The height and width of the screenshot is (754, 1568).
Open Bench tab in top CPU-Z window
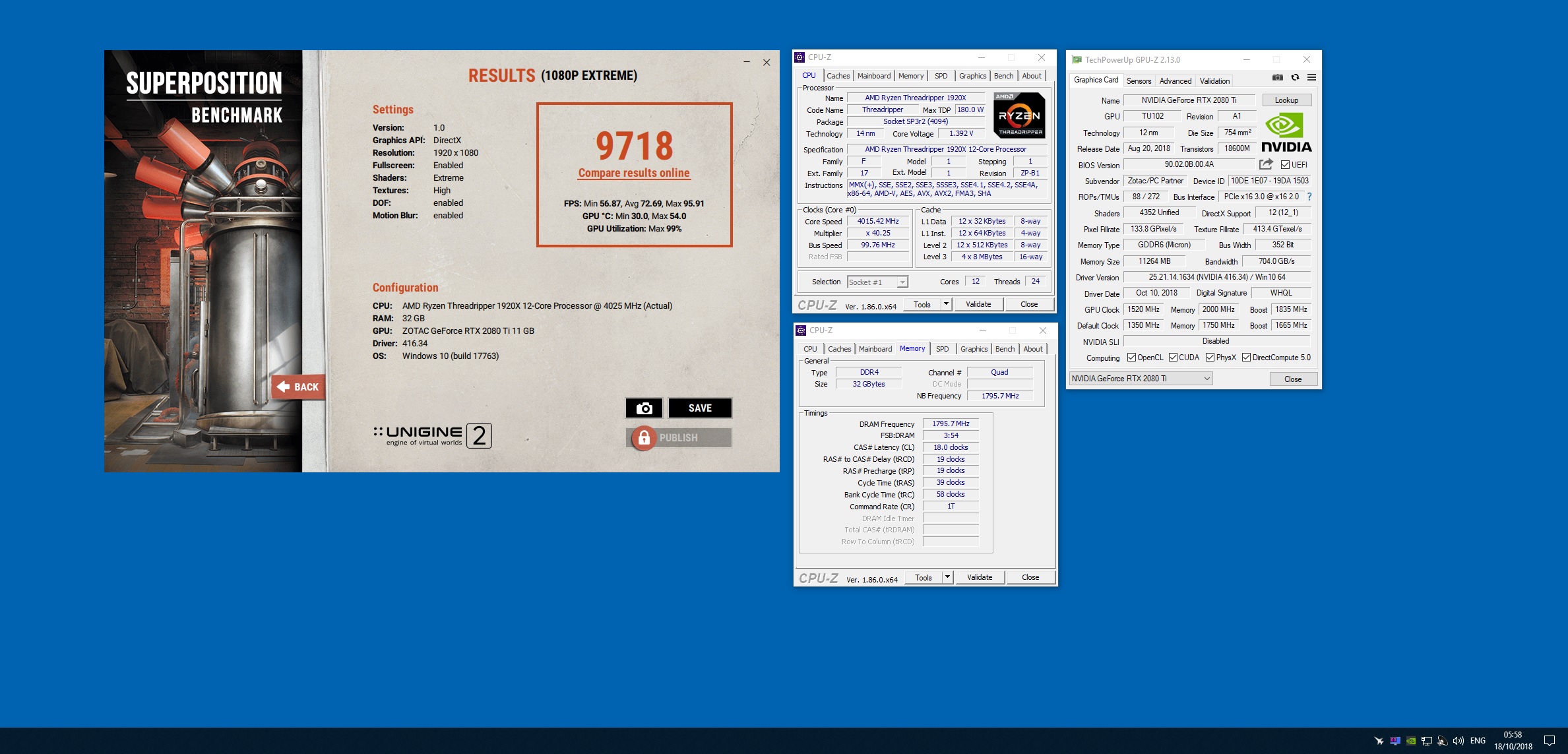1003,76
